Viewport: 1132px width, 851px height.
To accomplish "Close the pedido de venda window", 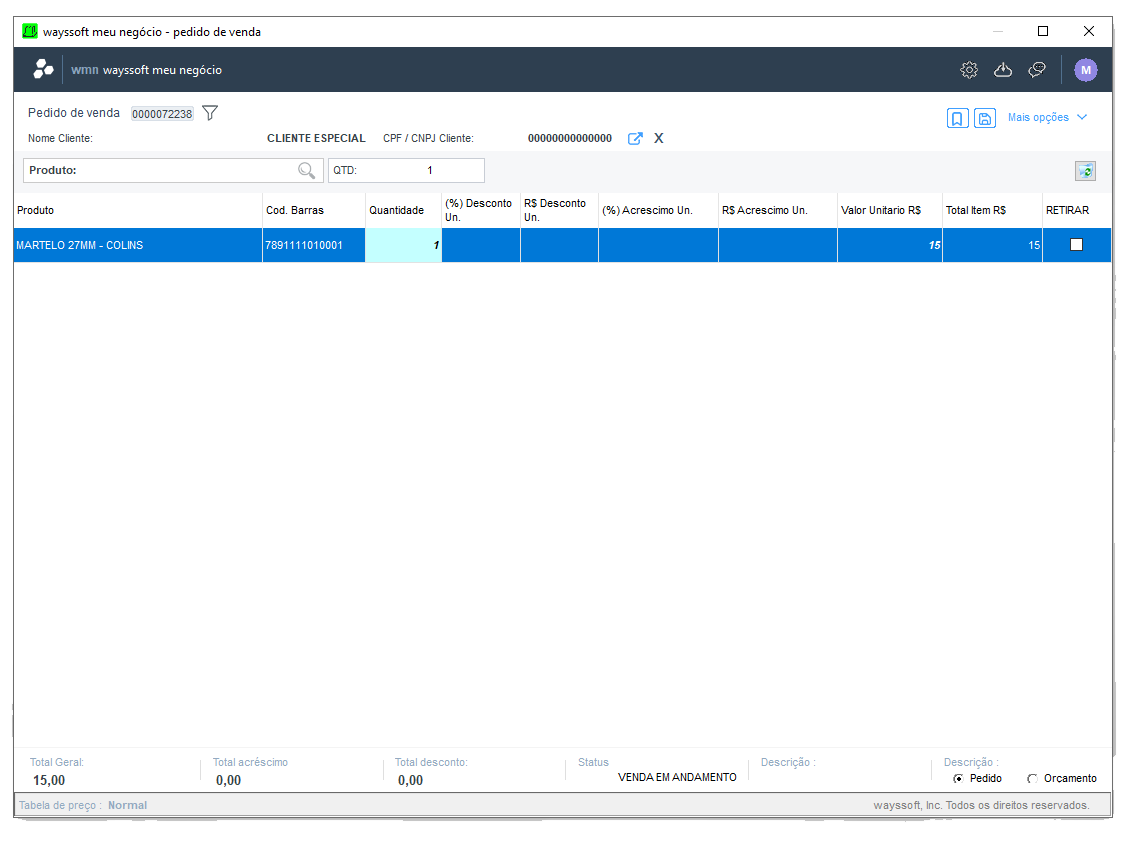I will tap(1089, 31).
